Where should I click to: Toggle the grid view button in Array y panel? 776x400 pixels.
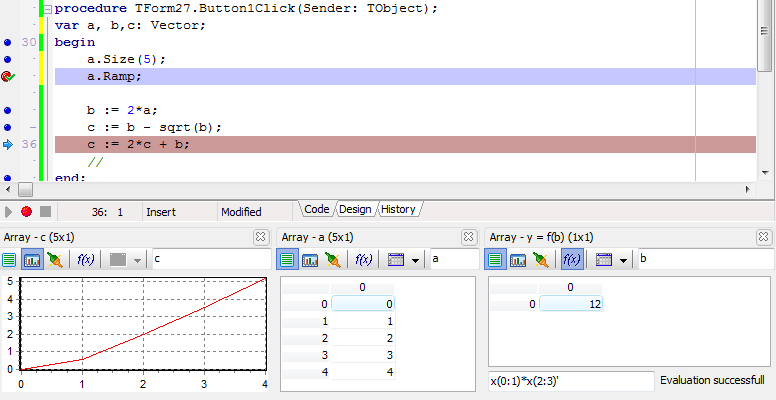(495, 260)
